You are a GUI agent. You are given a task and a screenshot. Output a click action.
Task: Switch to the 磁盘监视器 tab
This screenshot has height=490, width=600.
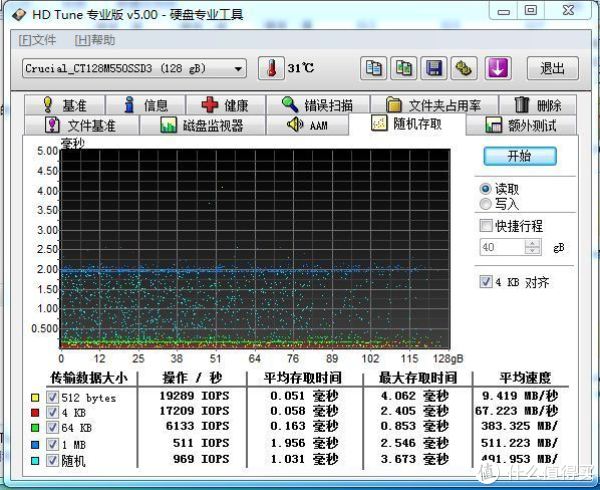tap(202, 125)
